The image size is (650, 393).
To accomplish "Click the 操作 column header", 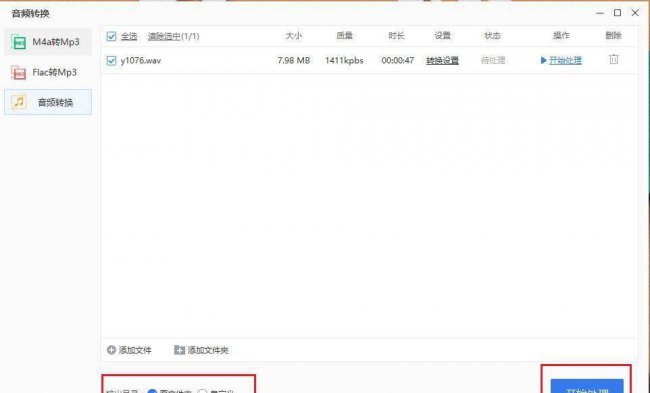I will coord(561,36).
